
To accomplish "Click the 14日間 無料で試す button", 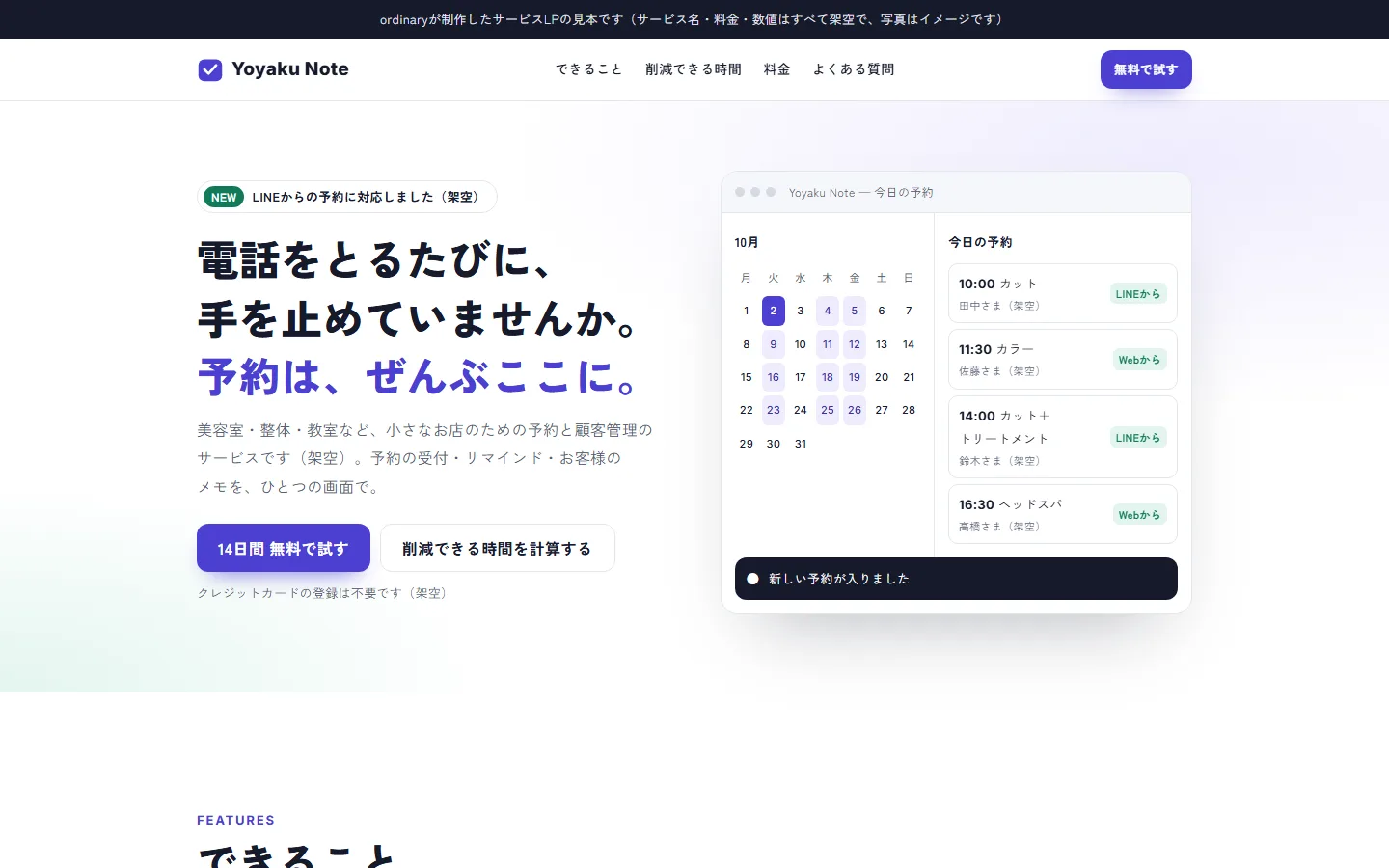I will tap(284, 548).
